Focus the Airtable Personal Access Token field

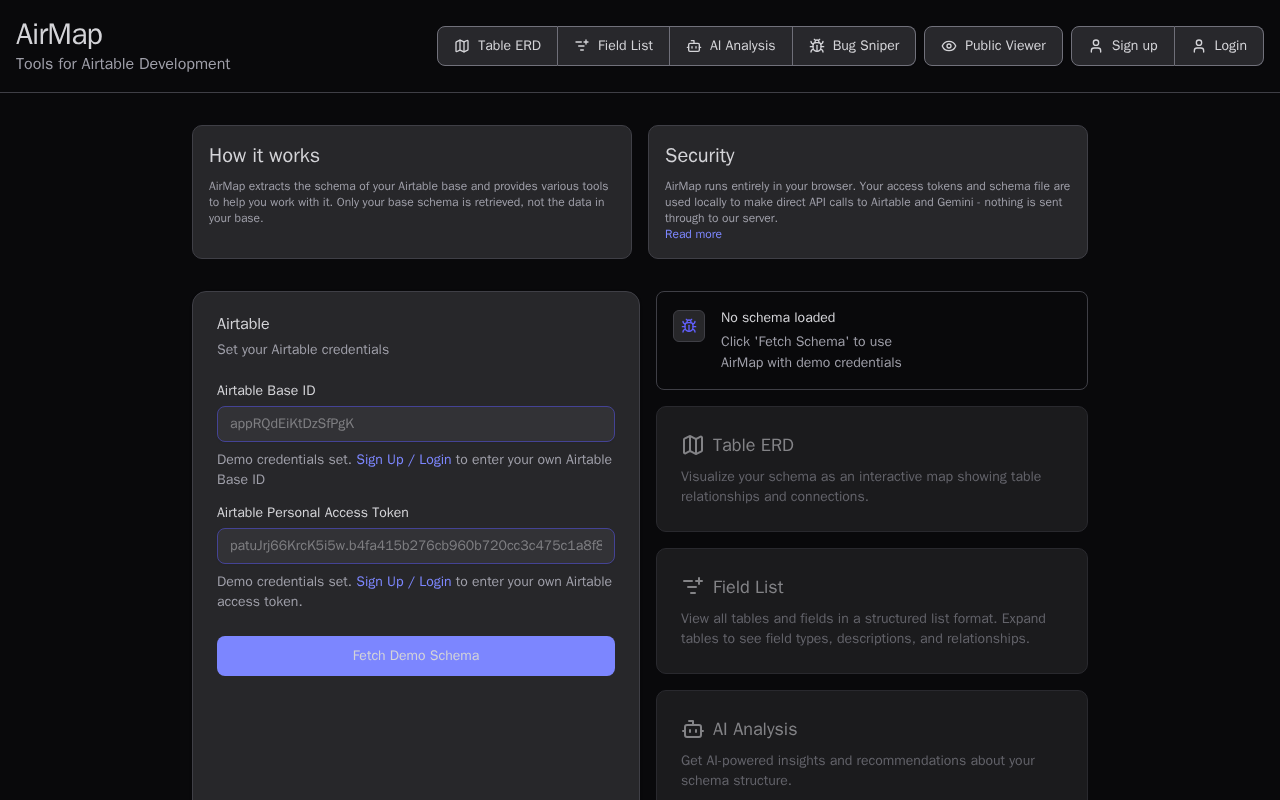click(x=416, y=546)
